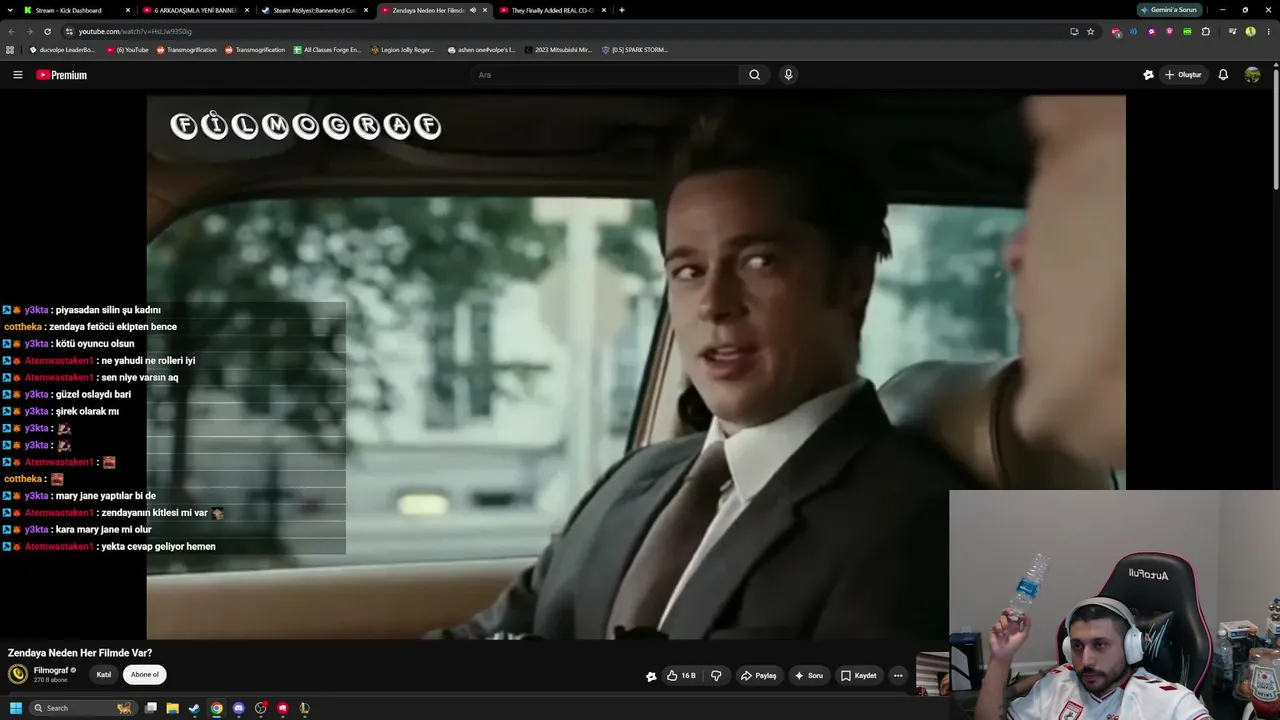Switch to Google Chrome in the taskbar

coord(216,708)
